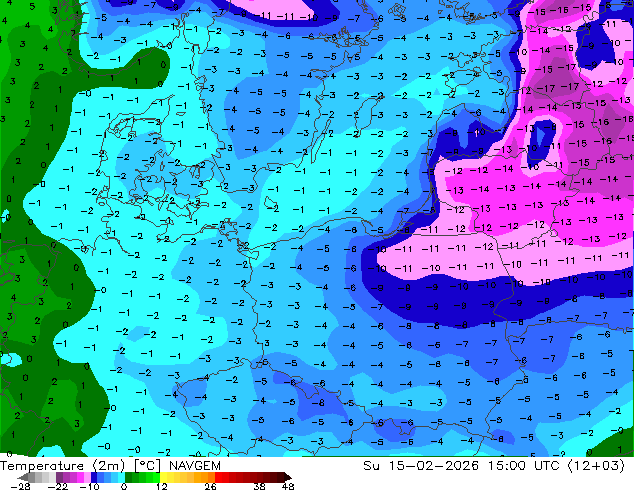Click the 'Su' weekday label
Screen dimensions: 634x490
(372, 466)
